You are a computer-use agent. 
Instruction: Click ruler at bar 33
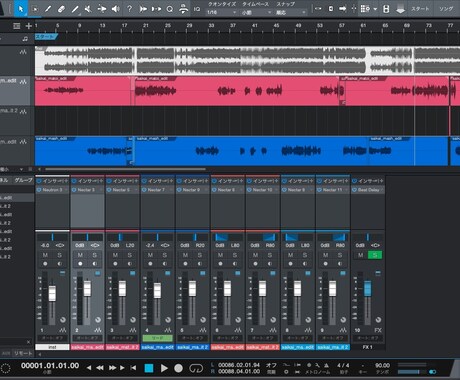211,26
